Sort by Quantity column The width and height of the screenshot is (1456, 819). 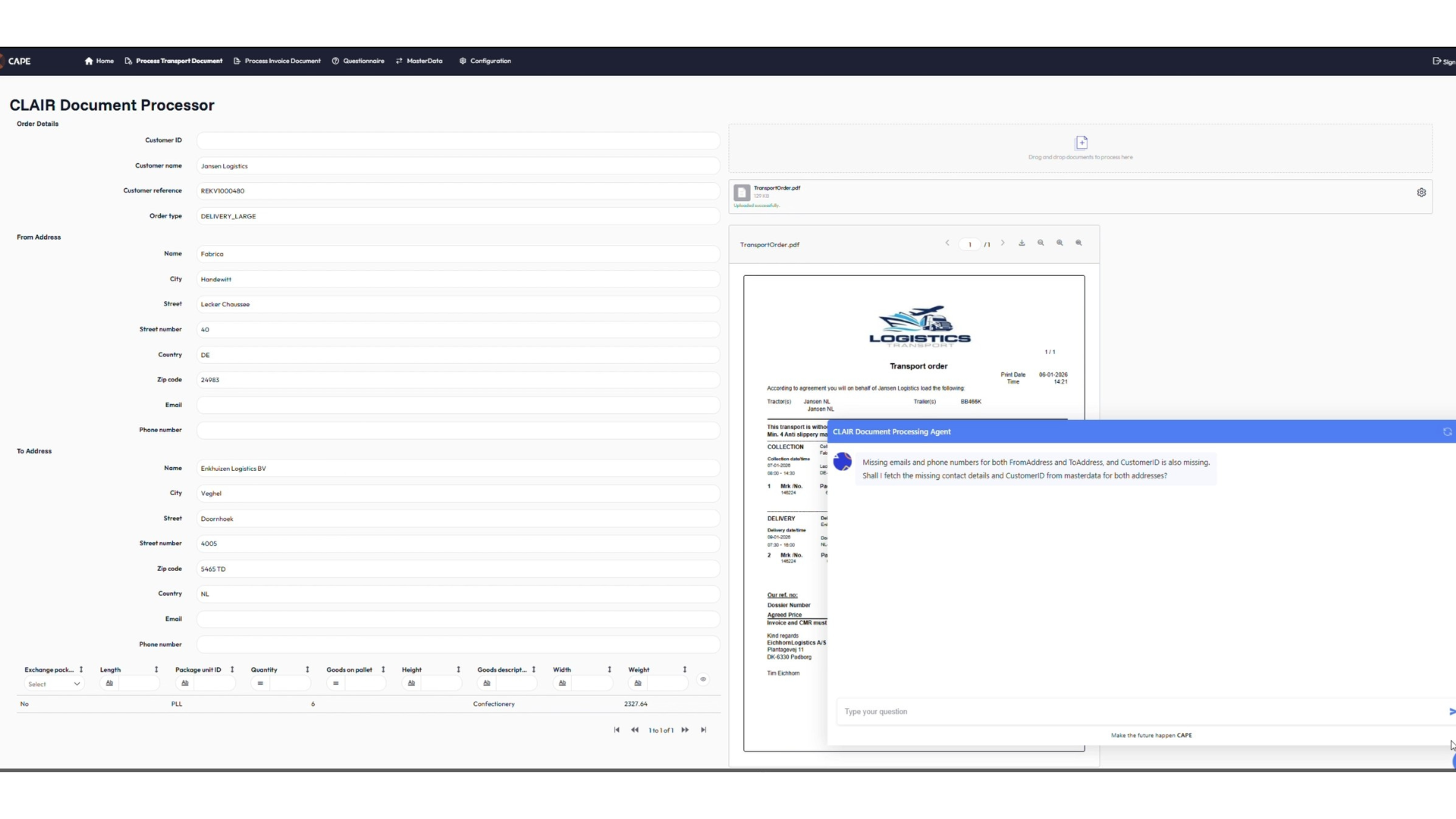[307, 670]
